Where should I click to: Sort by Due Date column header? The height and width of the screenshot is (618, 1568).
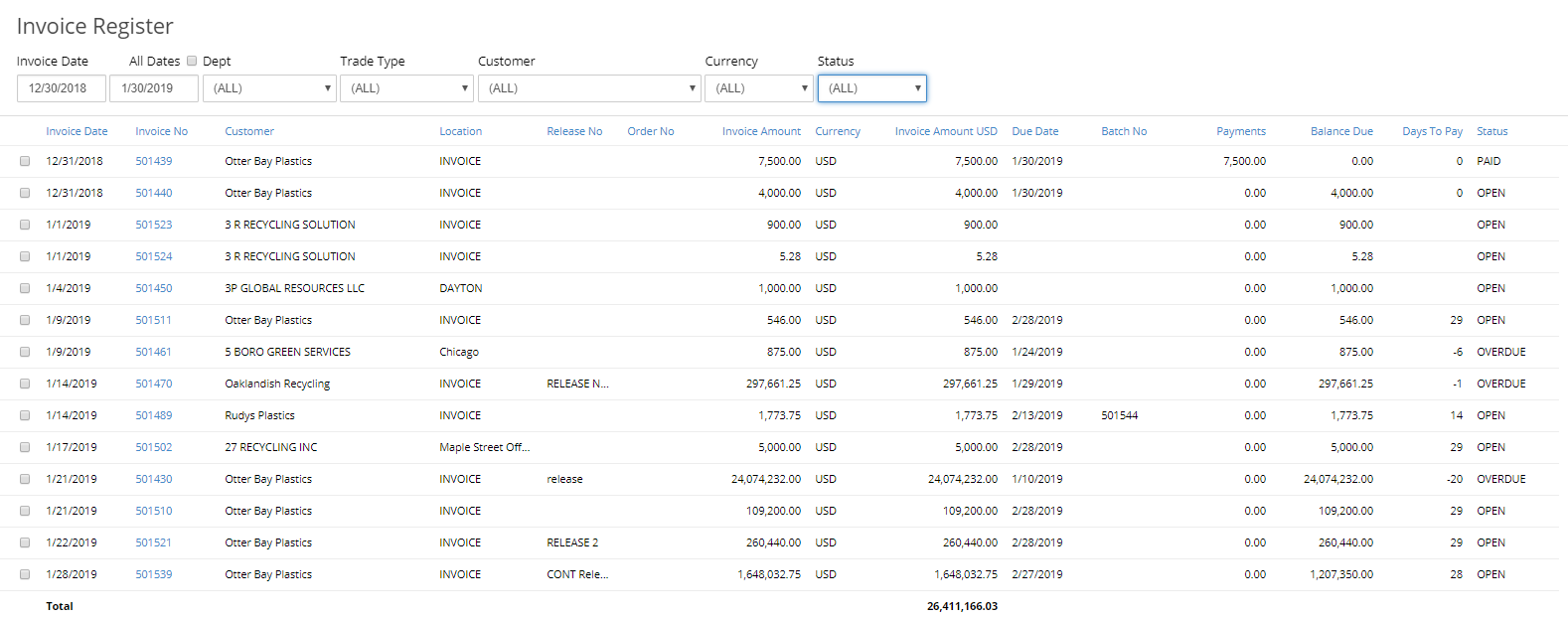1035,131
